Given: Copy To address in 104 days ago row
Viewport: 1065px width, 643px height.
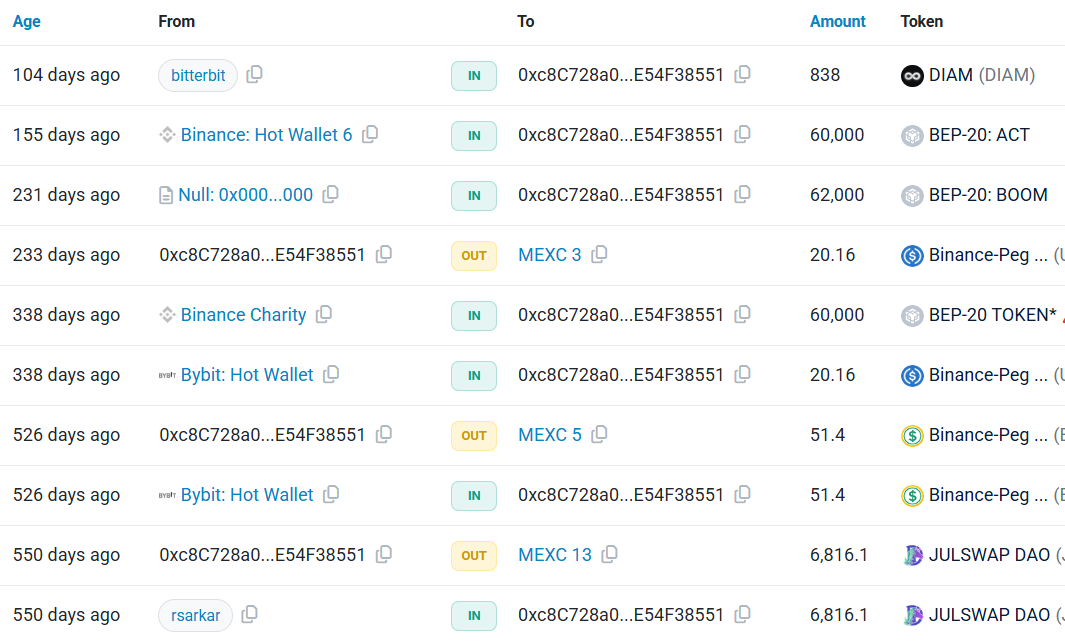Looking at the screenshot, I should (743, 74).
